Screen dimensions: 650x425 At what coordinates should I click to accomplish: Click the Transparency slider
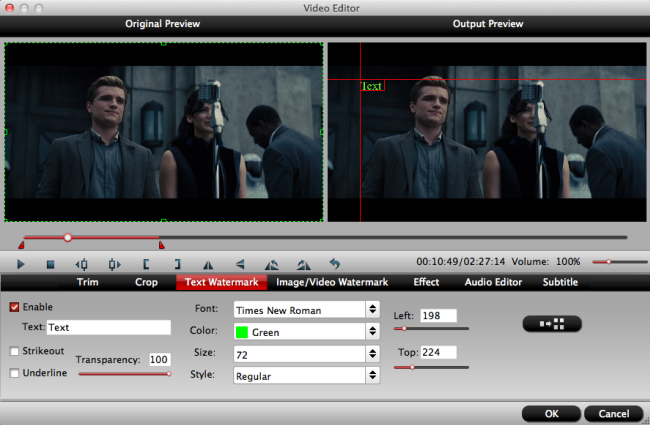[x=125, y=374]
